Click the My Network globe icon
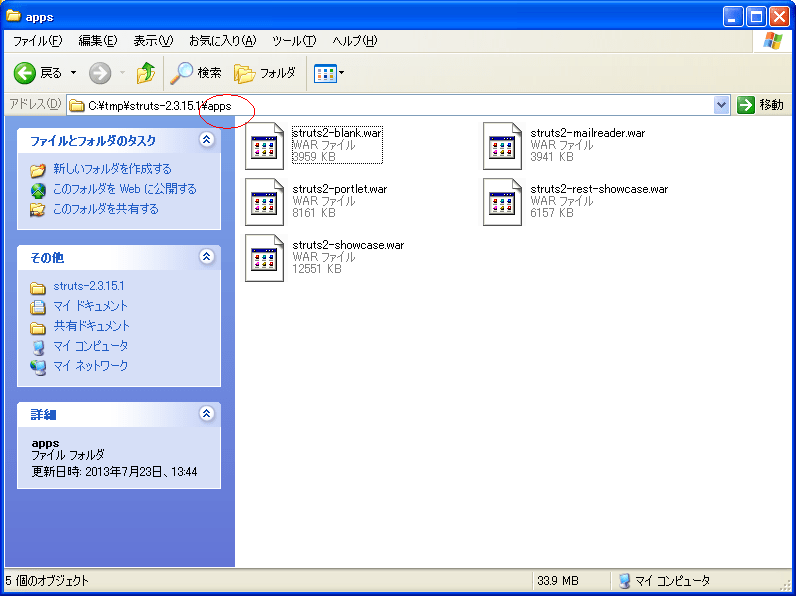Screen dimensions: 796x596 pos(38,367)
